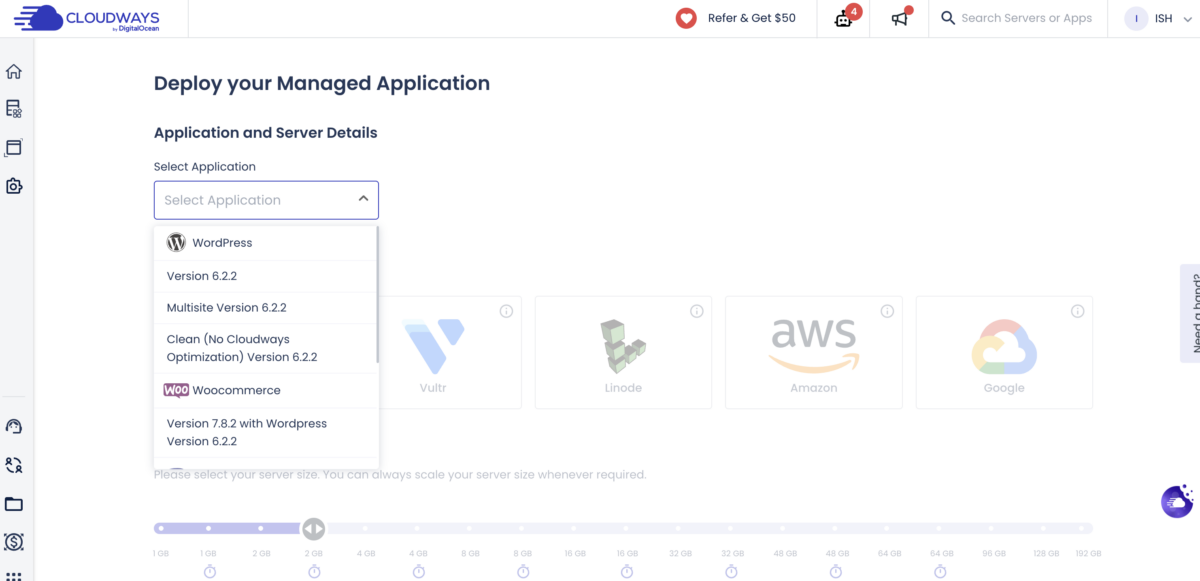Click the server size slider handle
1200x581 pixels.
pos(313,528)
